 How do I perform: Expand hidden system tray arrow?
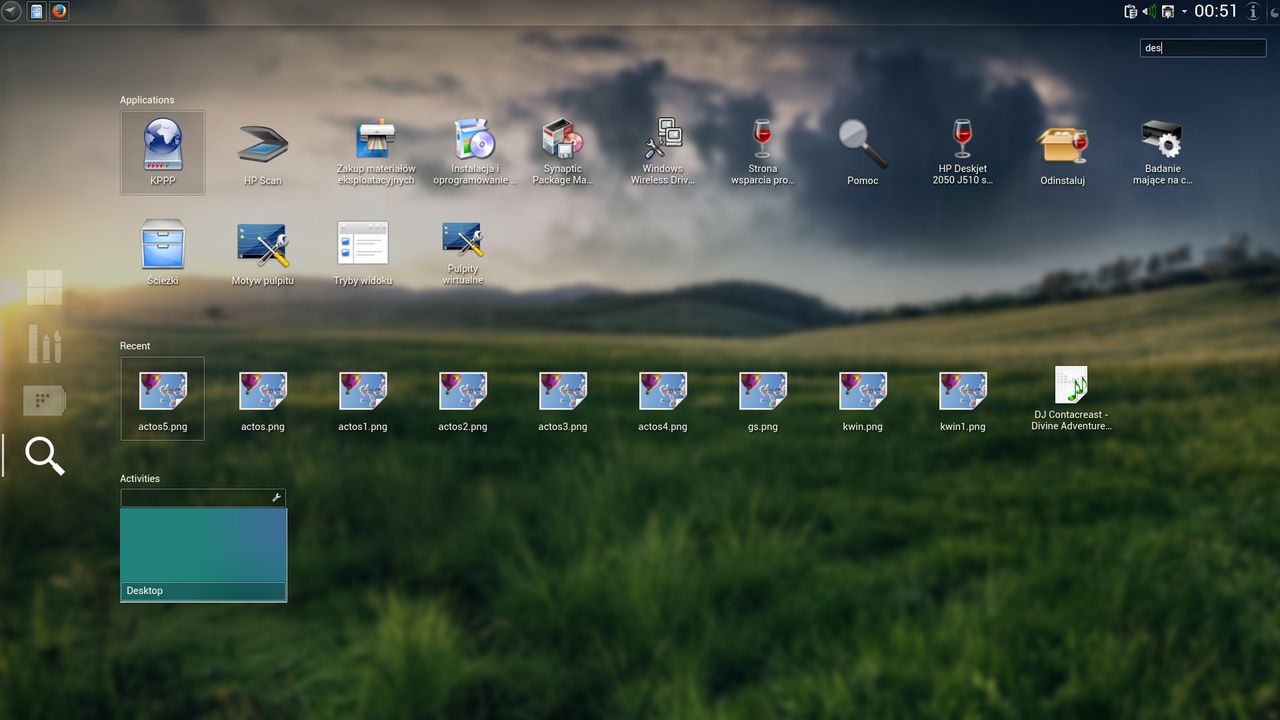click(x=1185, y=12)
